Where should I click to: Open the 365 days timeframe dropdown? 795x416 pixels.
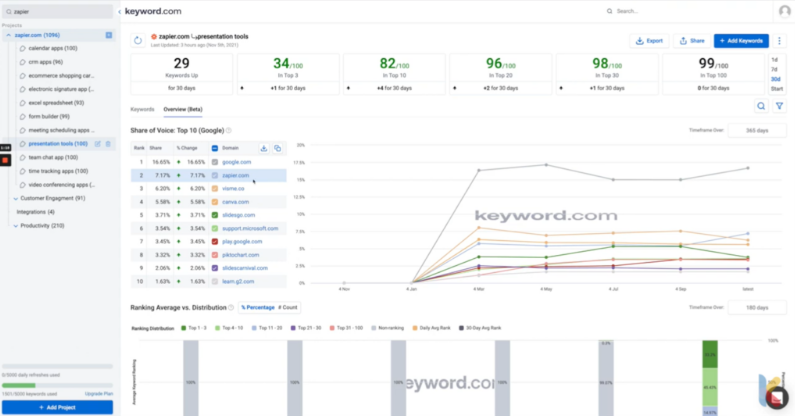(x=757, y=130)
